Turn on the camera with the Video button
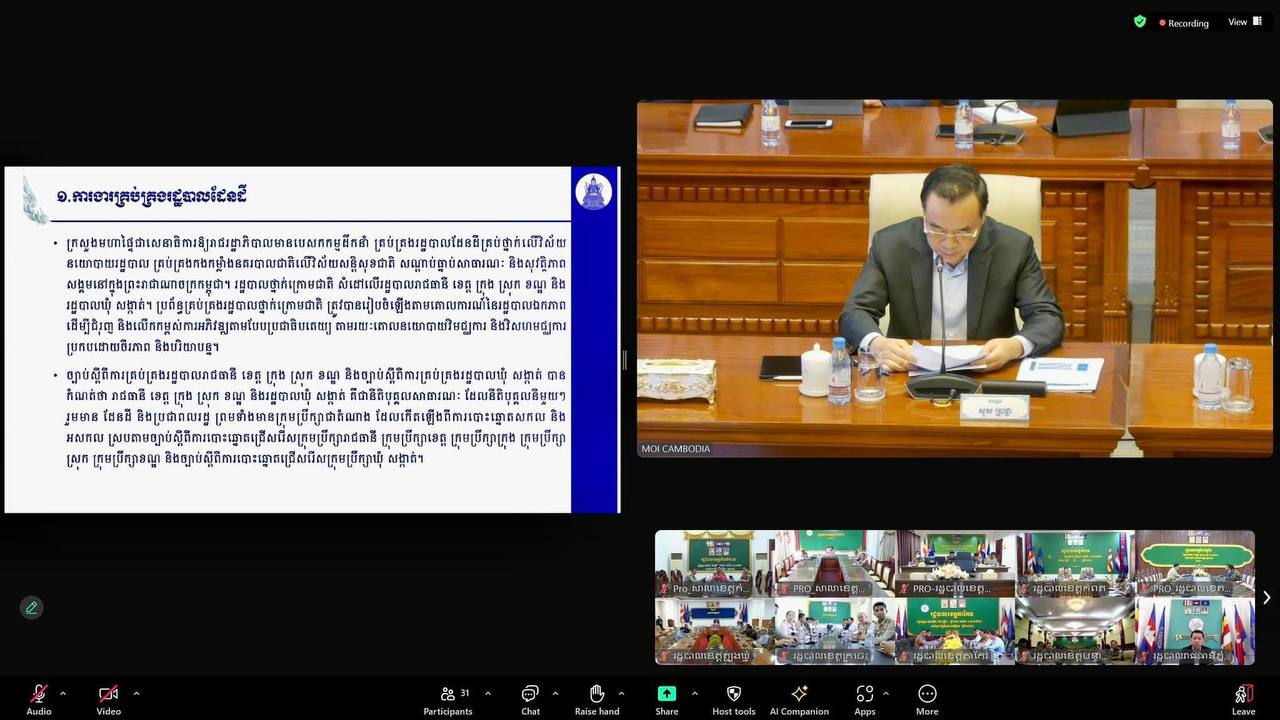 (x=108, y=695)
